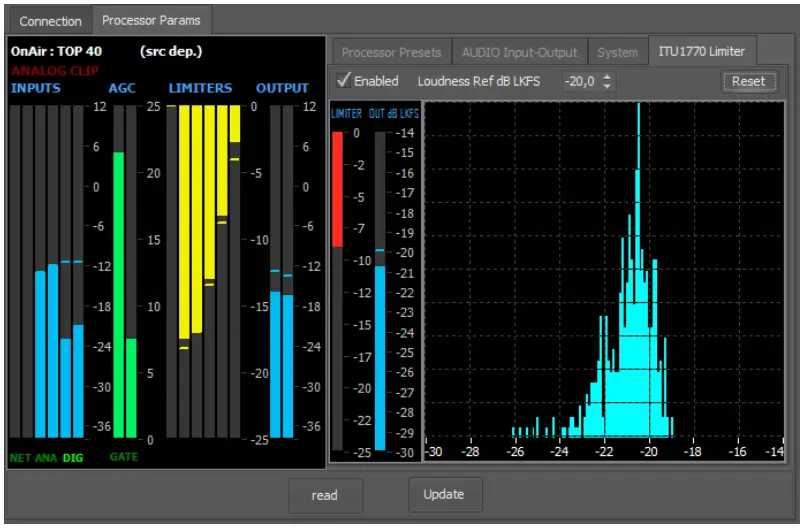805x528 pixels.
Task: Switch to the Connection tab
Action: click(x=50, y=21)
